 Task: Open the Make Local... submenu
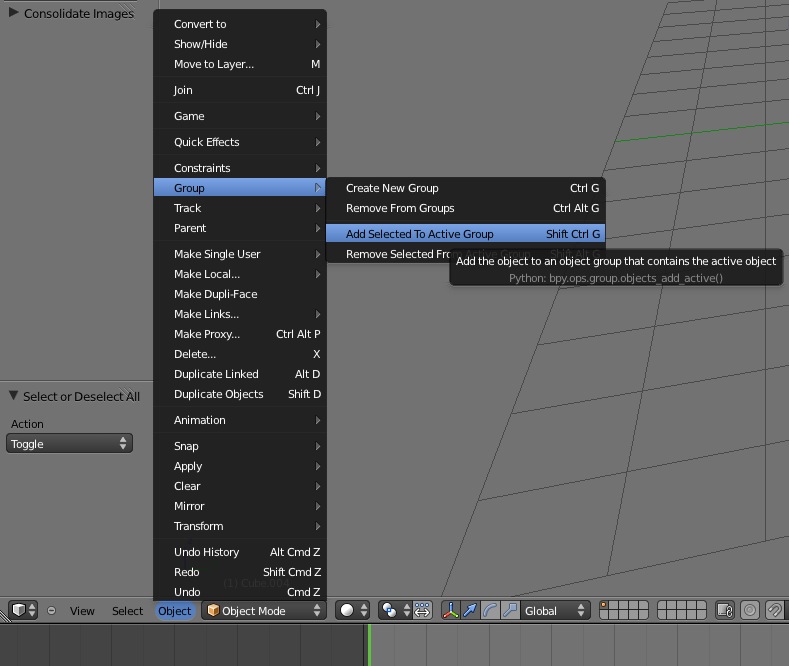coord(240,274)
